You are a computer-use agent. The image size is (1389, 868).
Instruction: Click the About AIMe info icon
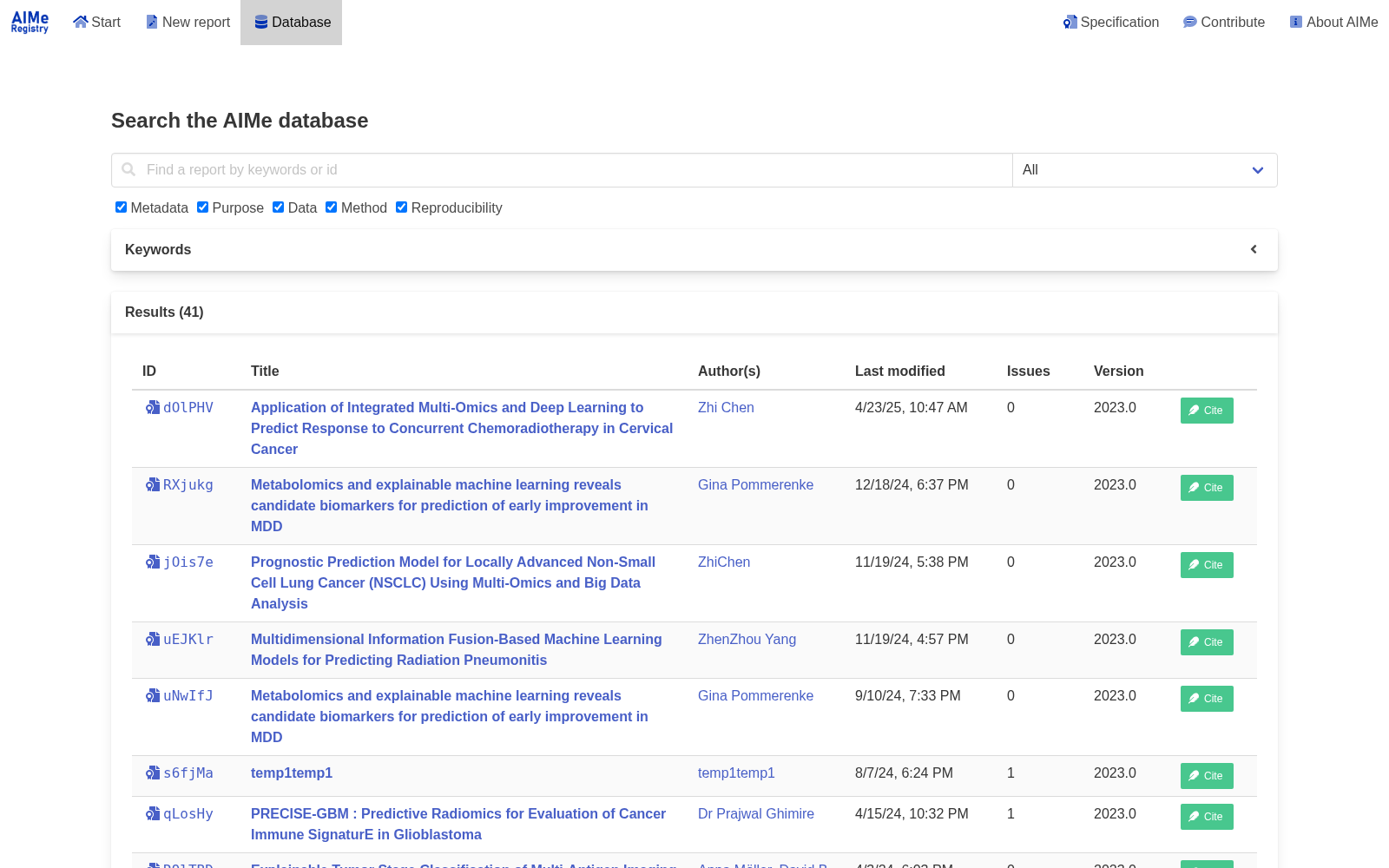coord(1296,22)
